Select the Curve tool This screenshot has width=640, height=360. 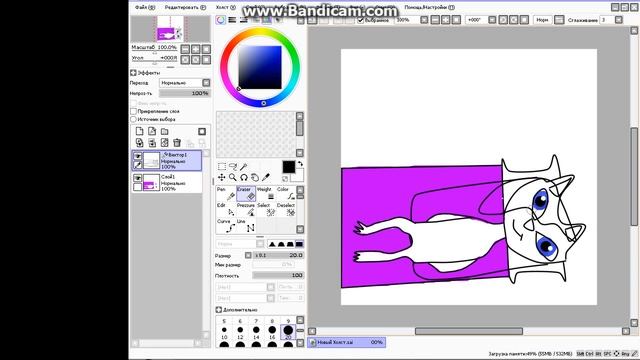click(226, 226)
